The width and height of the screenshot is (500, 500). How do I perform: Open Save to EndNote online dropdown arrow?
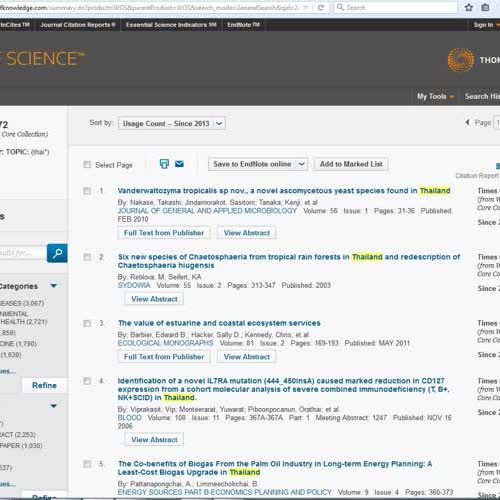(x=301, y=164)
